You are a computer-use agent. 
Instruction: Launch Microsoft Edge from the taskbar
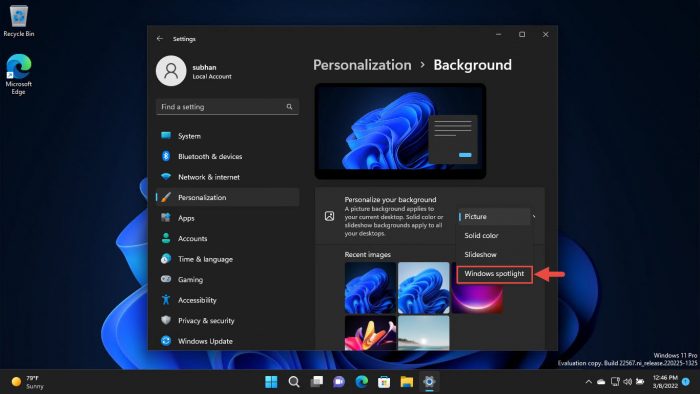coord(362,382)
